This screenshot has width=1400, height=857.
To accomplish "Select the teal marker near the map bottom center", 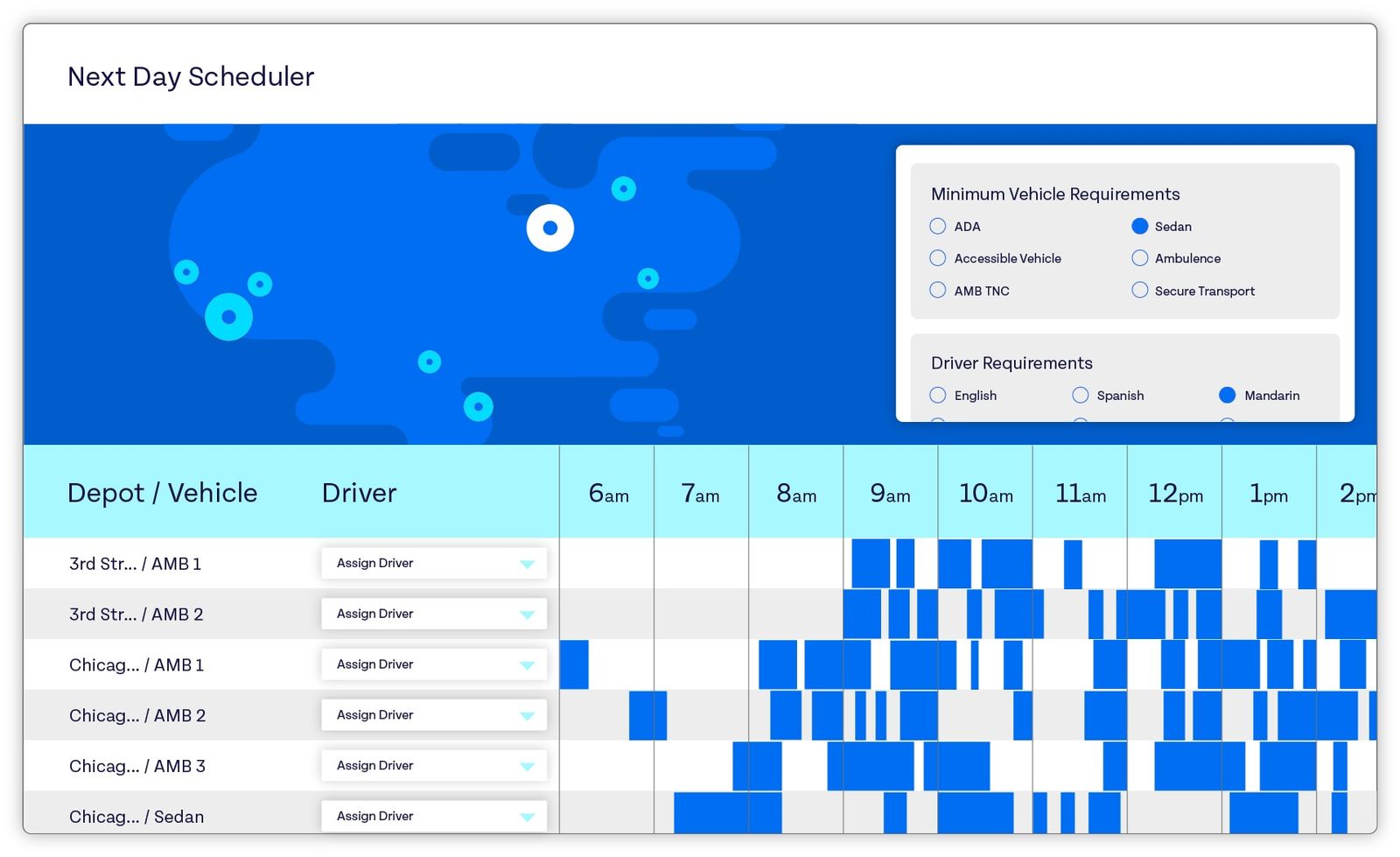I will pyautogui.click(x=478, y=405).
